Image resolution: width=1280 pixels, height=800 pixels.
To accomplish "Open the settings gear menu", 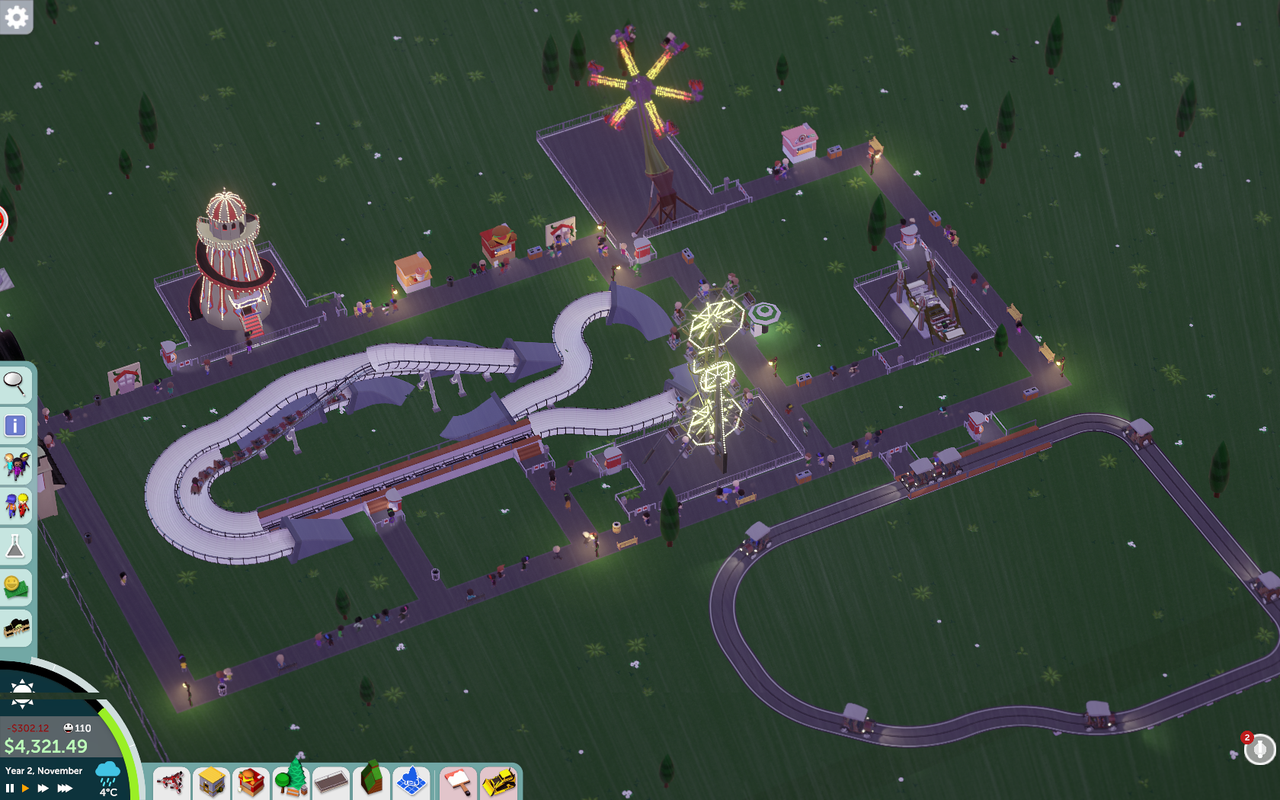I will (x=16, y=16).
